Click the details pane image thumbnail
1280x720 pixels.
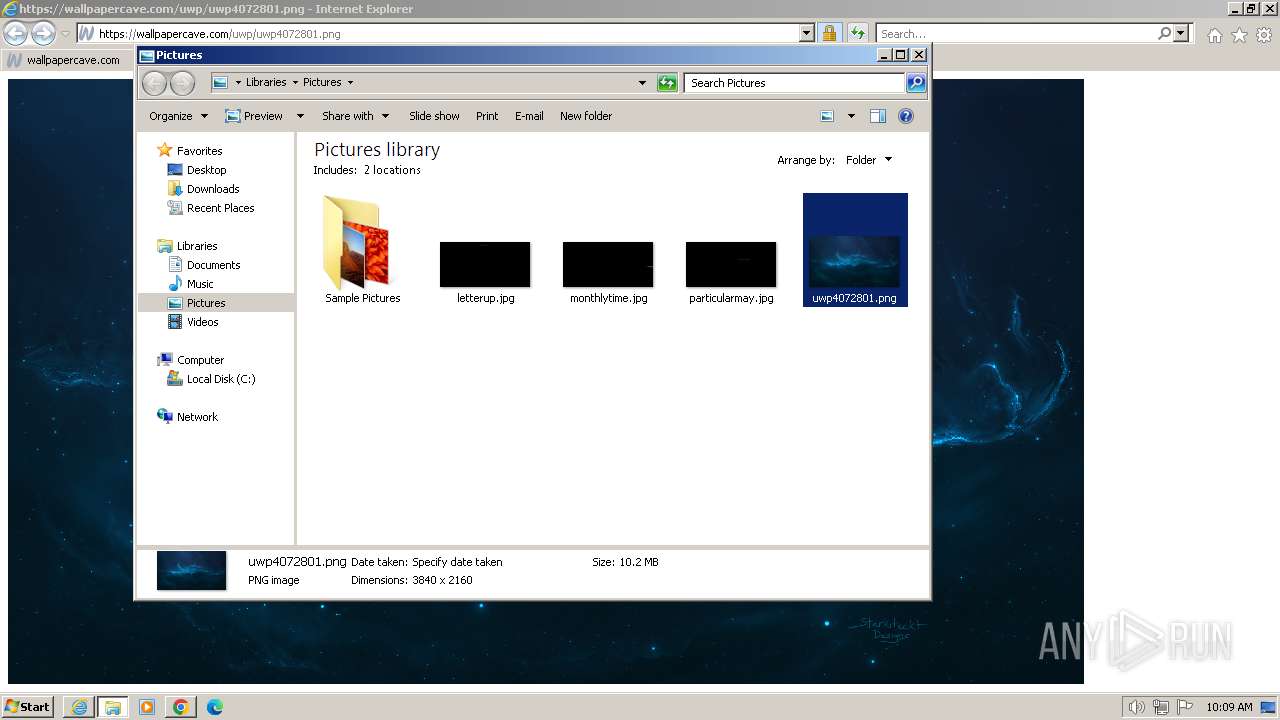191,570
